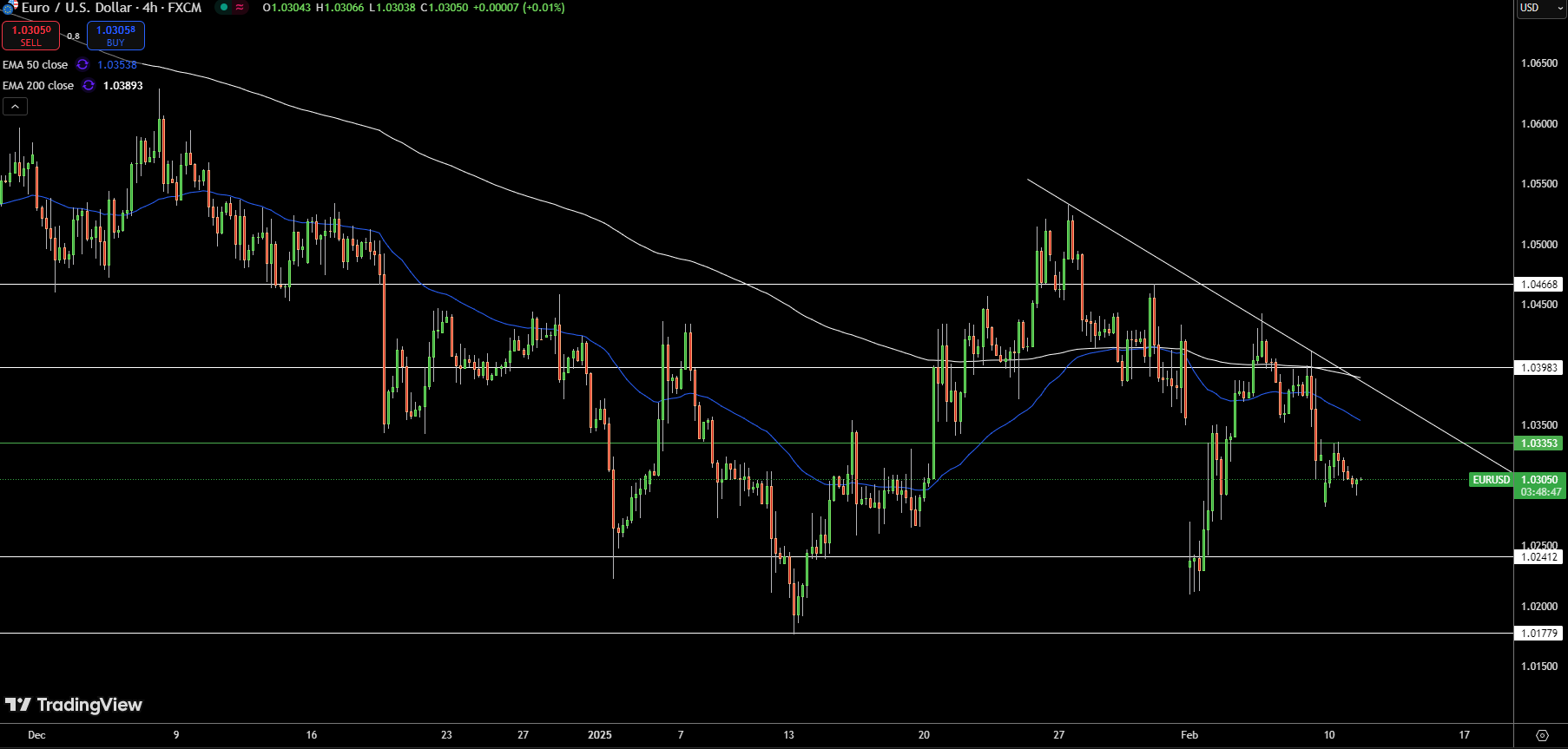Image resolution: width=1568 pixels, height=749 pixels.
Task: Click the 1.06500 price scale label
Action: 1539,63
